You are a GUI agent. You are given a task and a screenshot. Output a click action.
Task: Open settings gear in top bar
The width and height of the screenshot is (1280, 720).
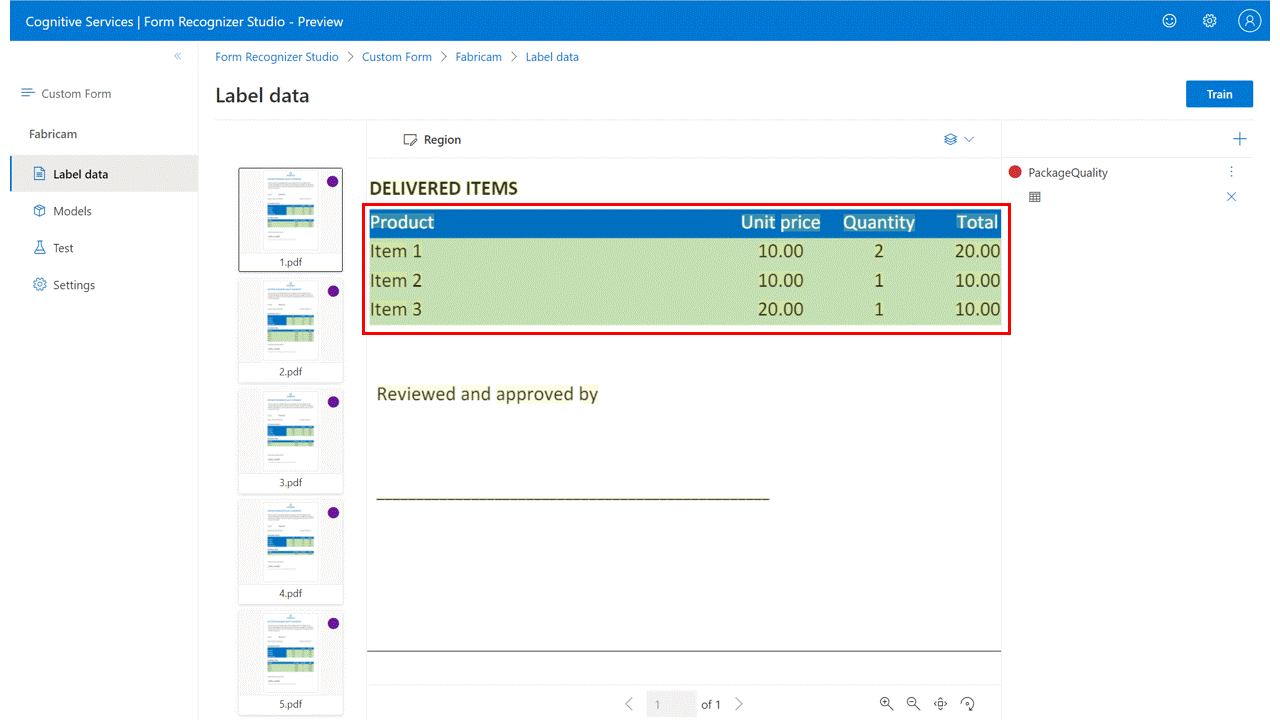(1209, 21)
